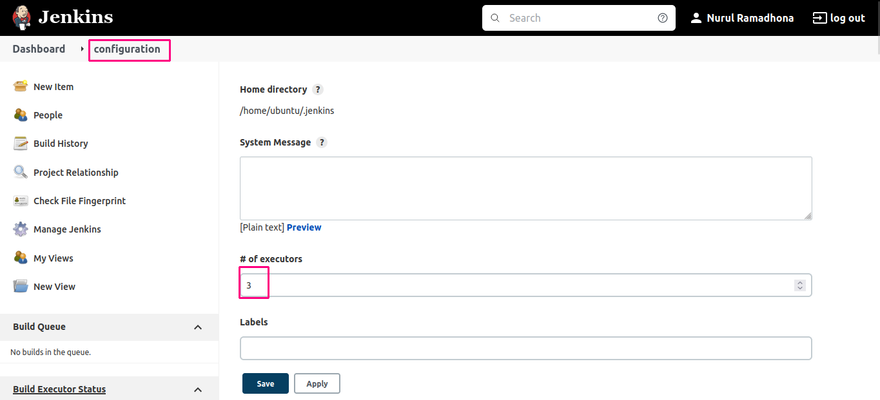Focus the Labels text field
The width and height of the screenshot is (880, 400).
tap(526, 348)
